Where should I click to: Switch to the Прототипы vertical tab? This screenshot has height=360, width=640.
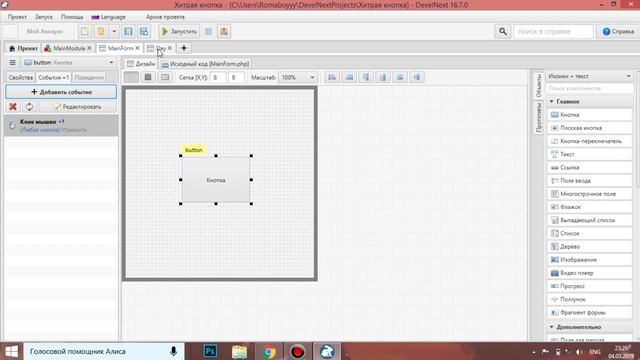[539, 118]
